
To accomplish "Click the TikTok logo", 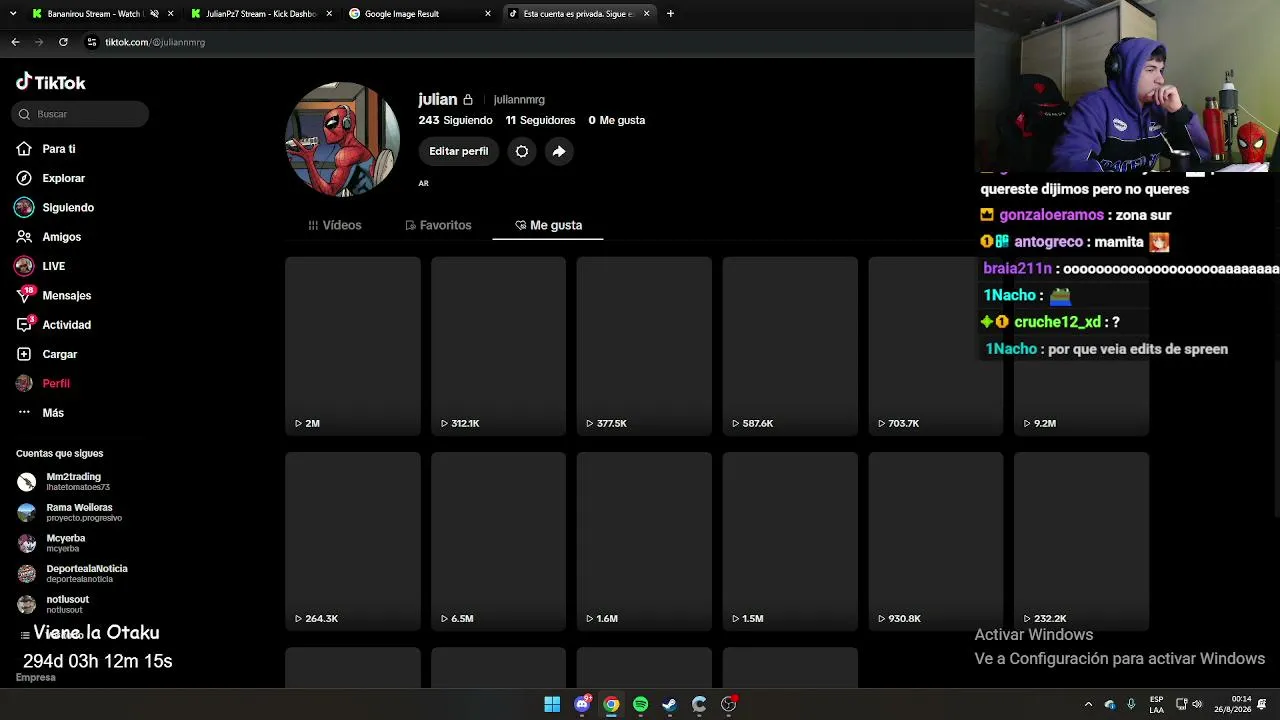I will tap(50, 83).
